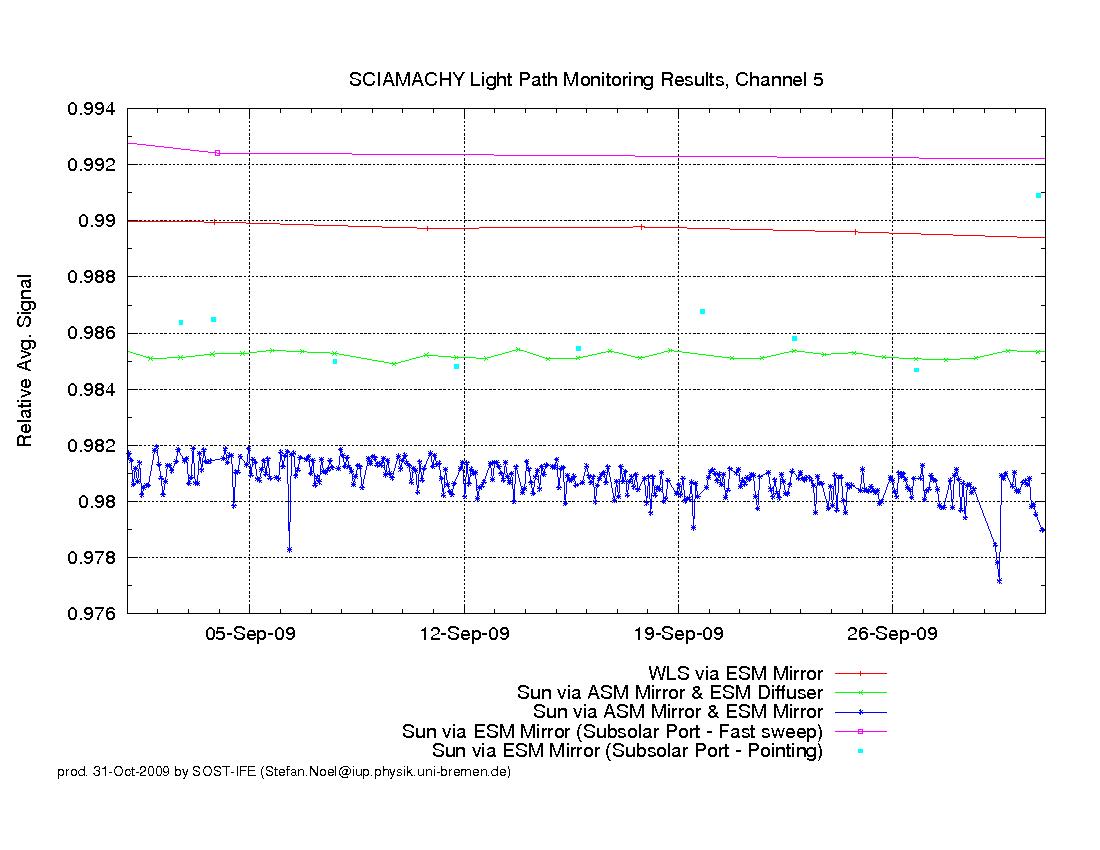Click the 'Relative Avg. Signal' y-axis label
The image size is (1100, 850).
(25, 360)
